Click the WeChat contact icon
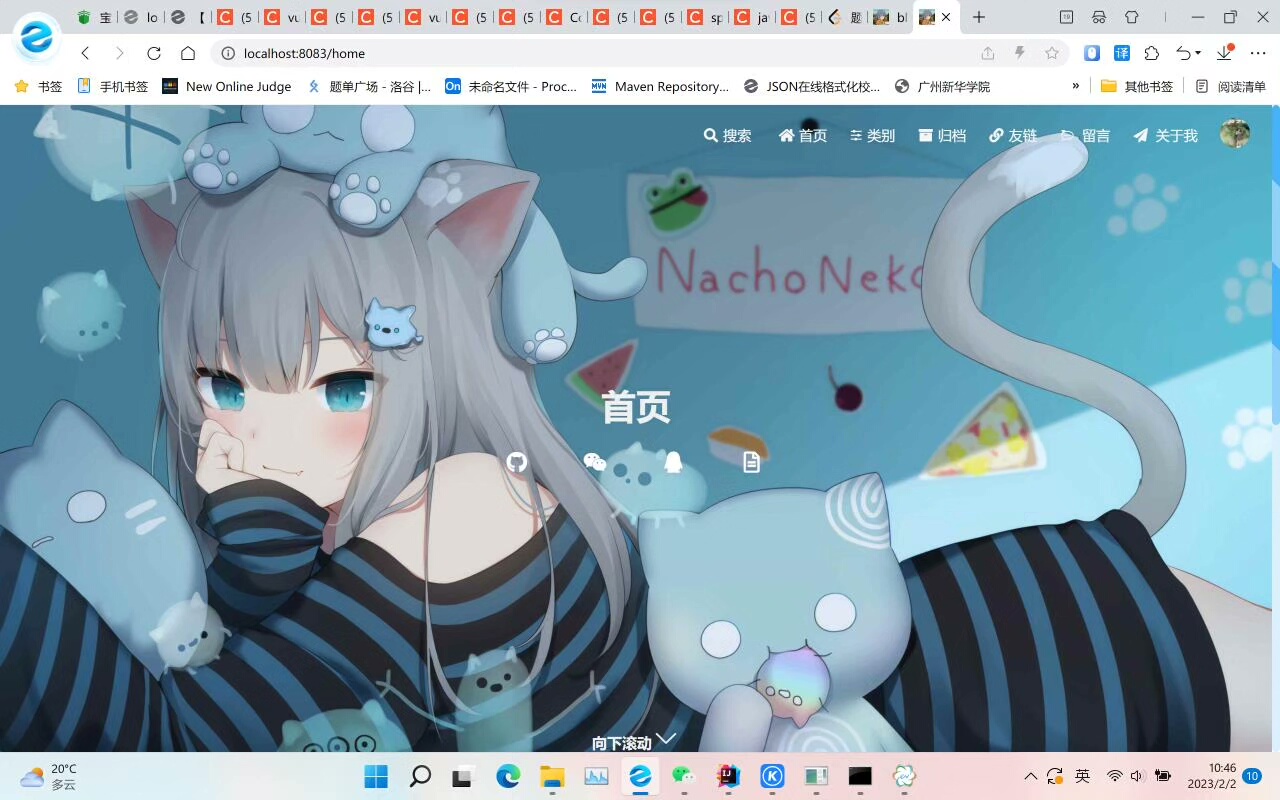Image resolution: width=1280 pixels, height=800 pixels. pos(595,461)
